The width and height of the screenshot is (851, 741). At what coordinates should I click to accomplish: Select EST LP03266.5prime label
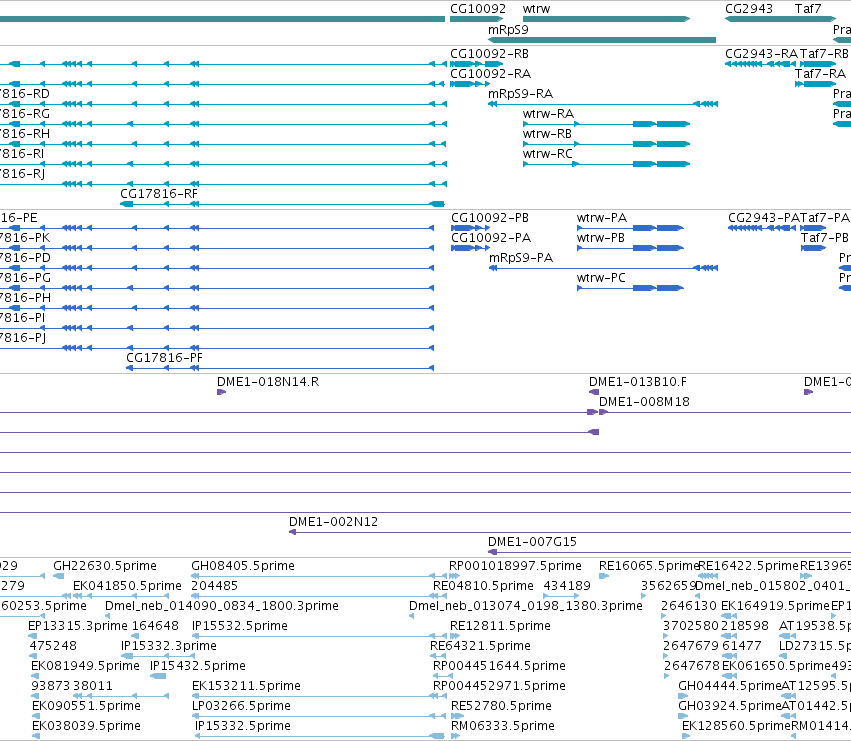click(x=241, y=706)
